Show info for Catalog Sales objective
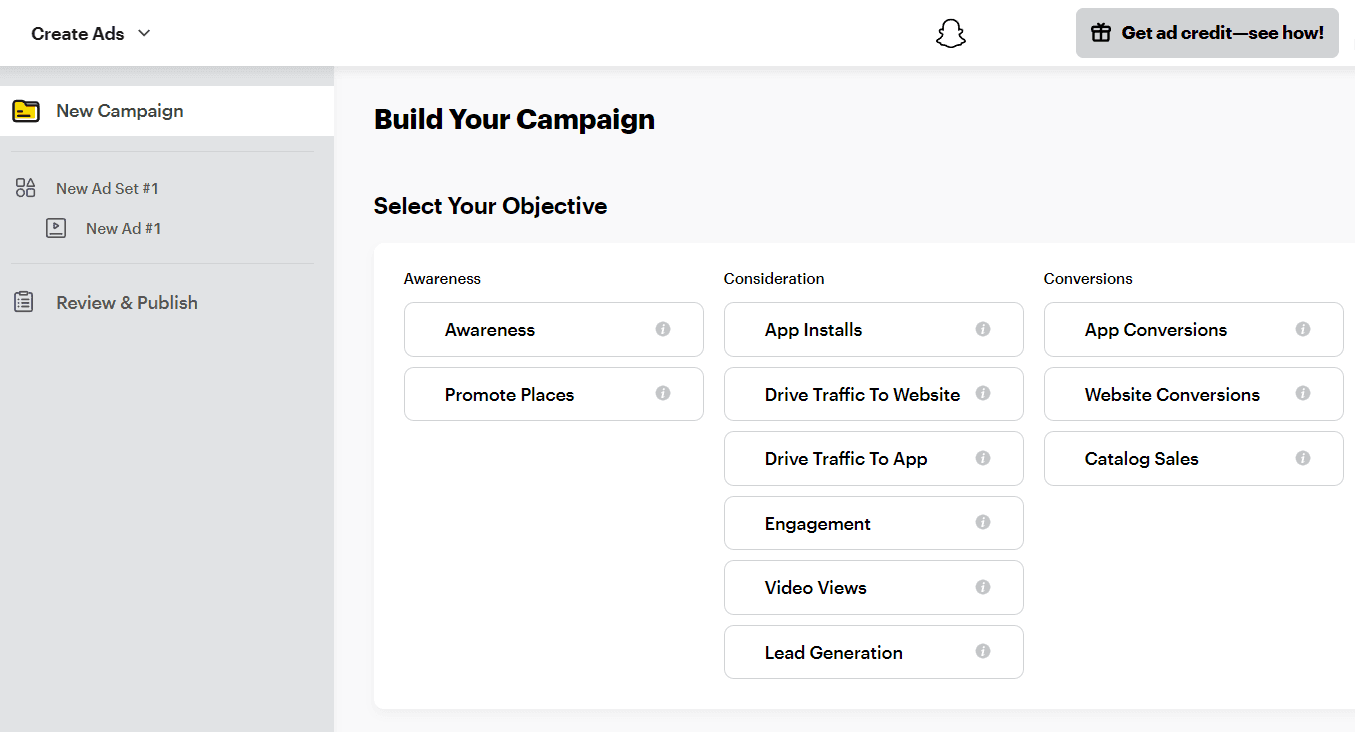The image size is (1355, 732). pos(1303,458)
